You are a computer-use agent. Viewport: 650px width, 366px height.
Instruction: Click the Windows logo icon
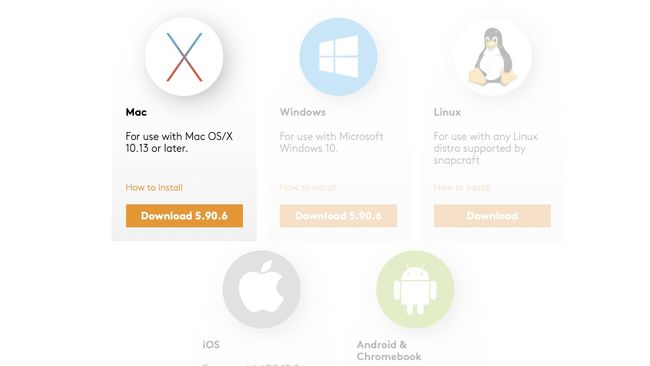pyautogui.click(x=338, y=57)
